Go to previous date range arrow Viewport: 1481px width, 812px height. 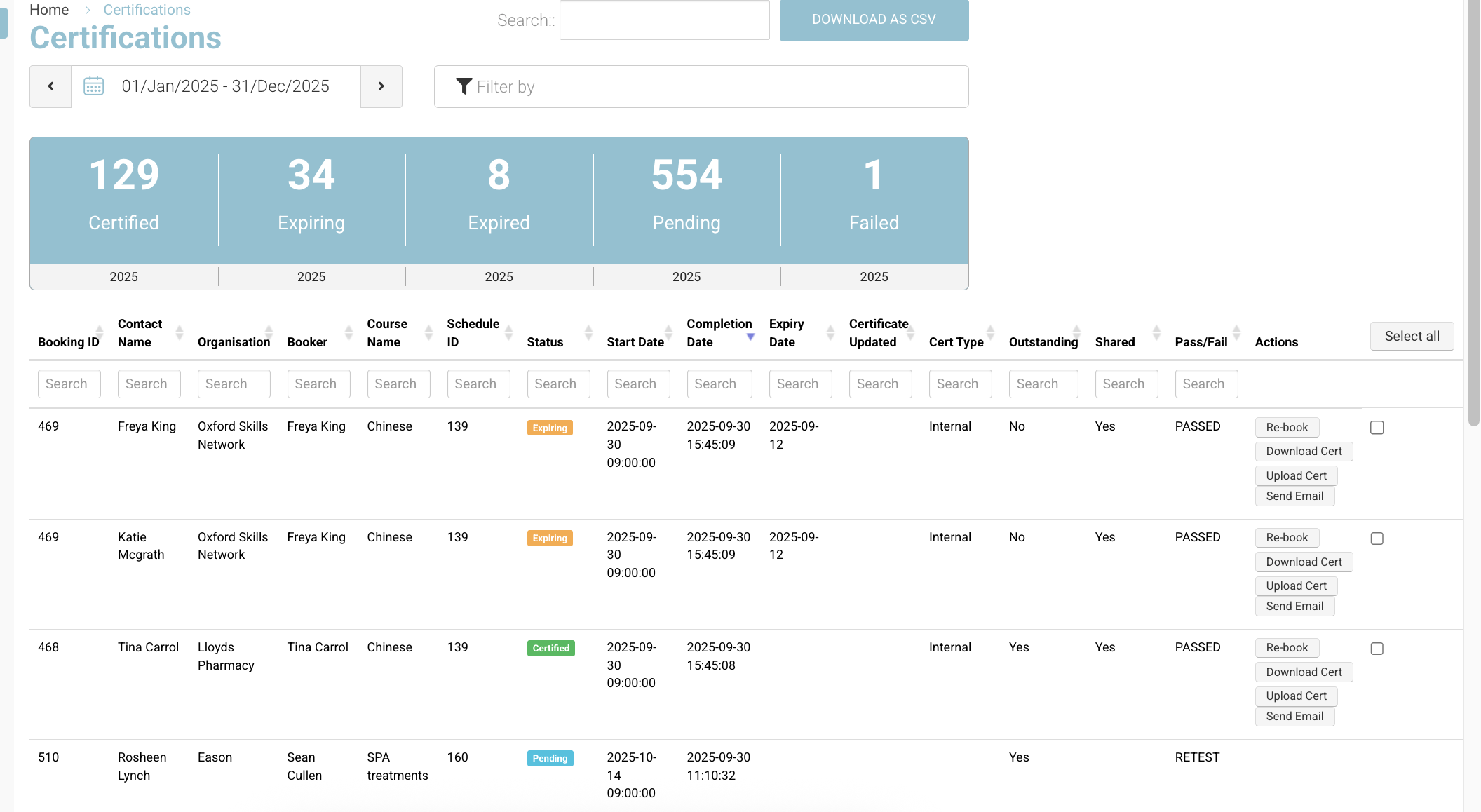click(x=50, y=86)
